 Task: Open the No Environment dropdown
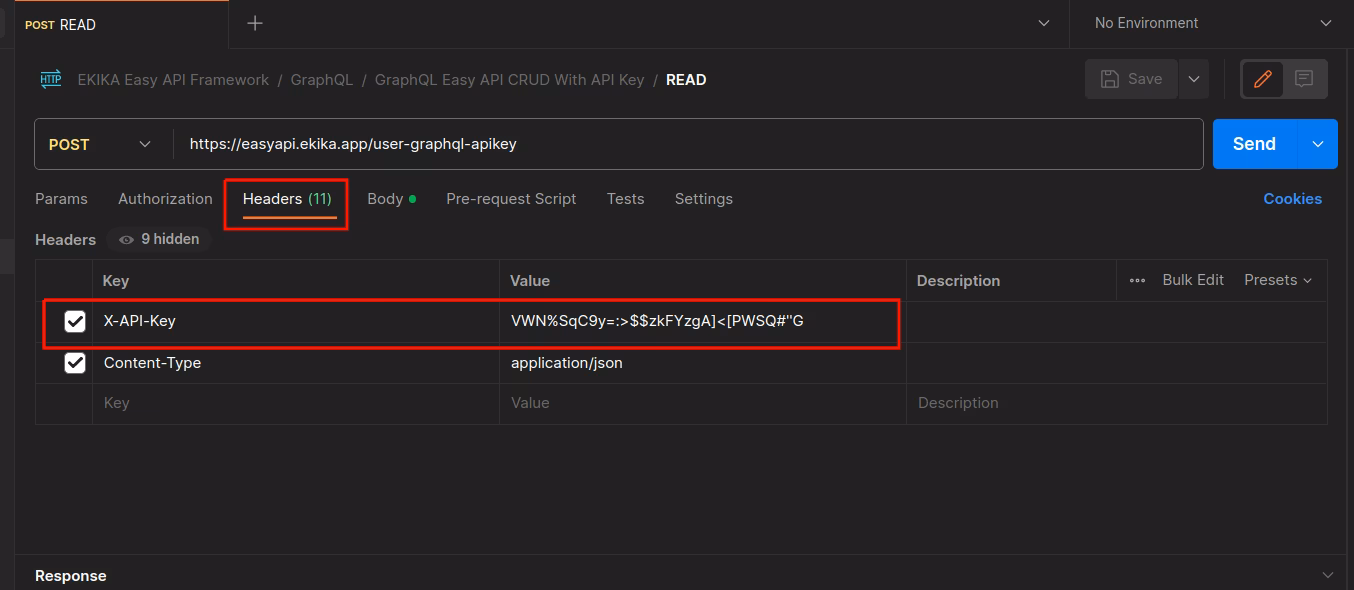pyautogui.click(x=1213, y=23)
